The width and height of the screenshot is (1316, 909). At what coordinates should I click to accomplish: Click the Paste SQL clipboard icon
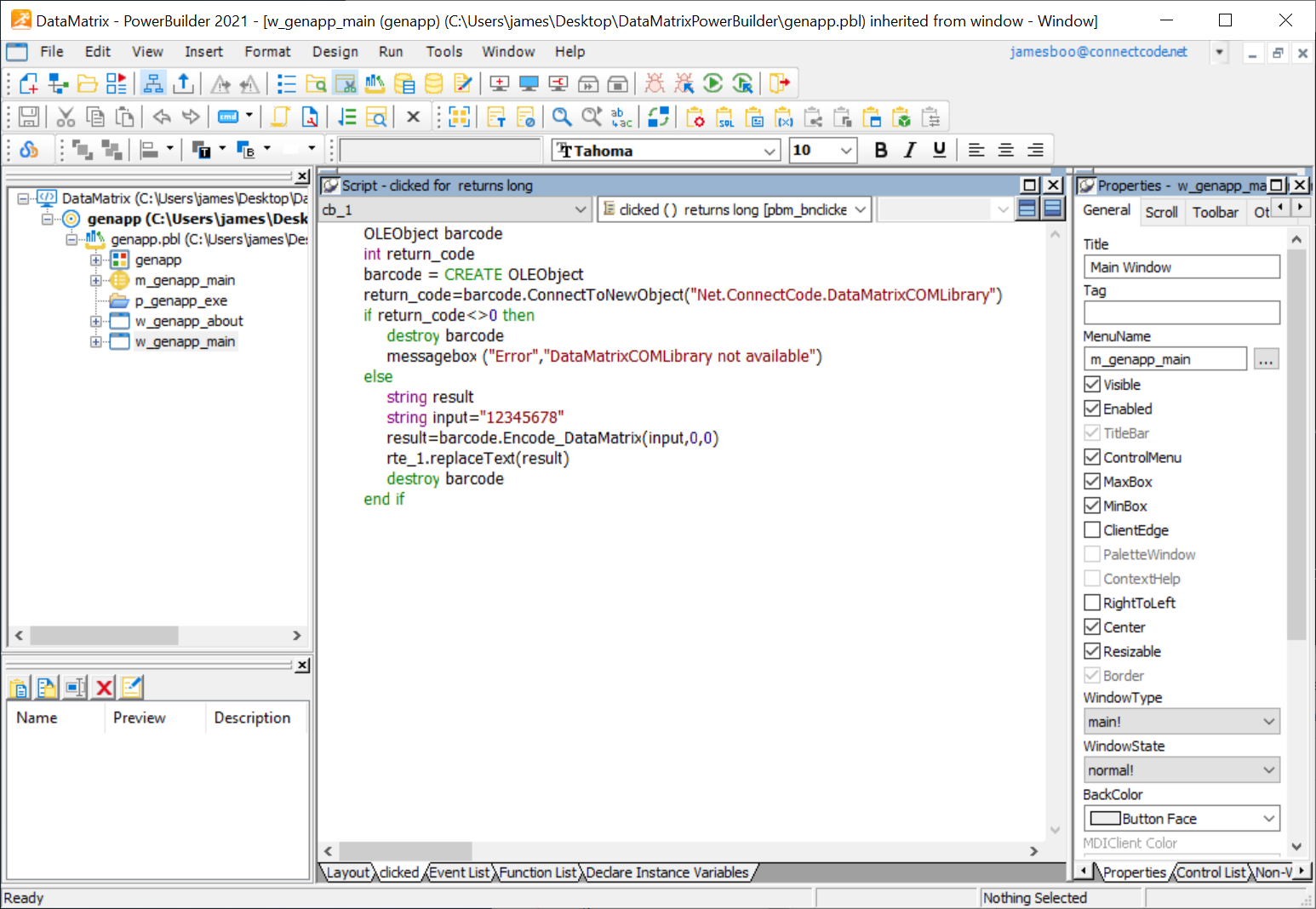(725, 117)
